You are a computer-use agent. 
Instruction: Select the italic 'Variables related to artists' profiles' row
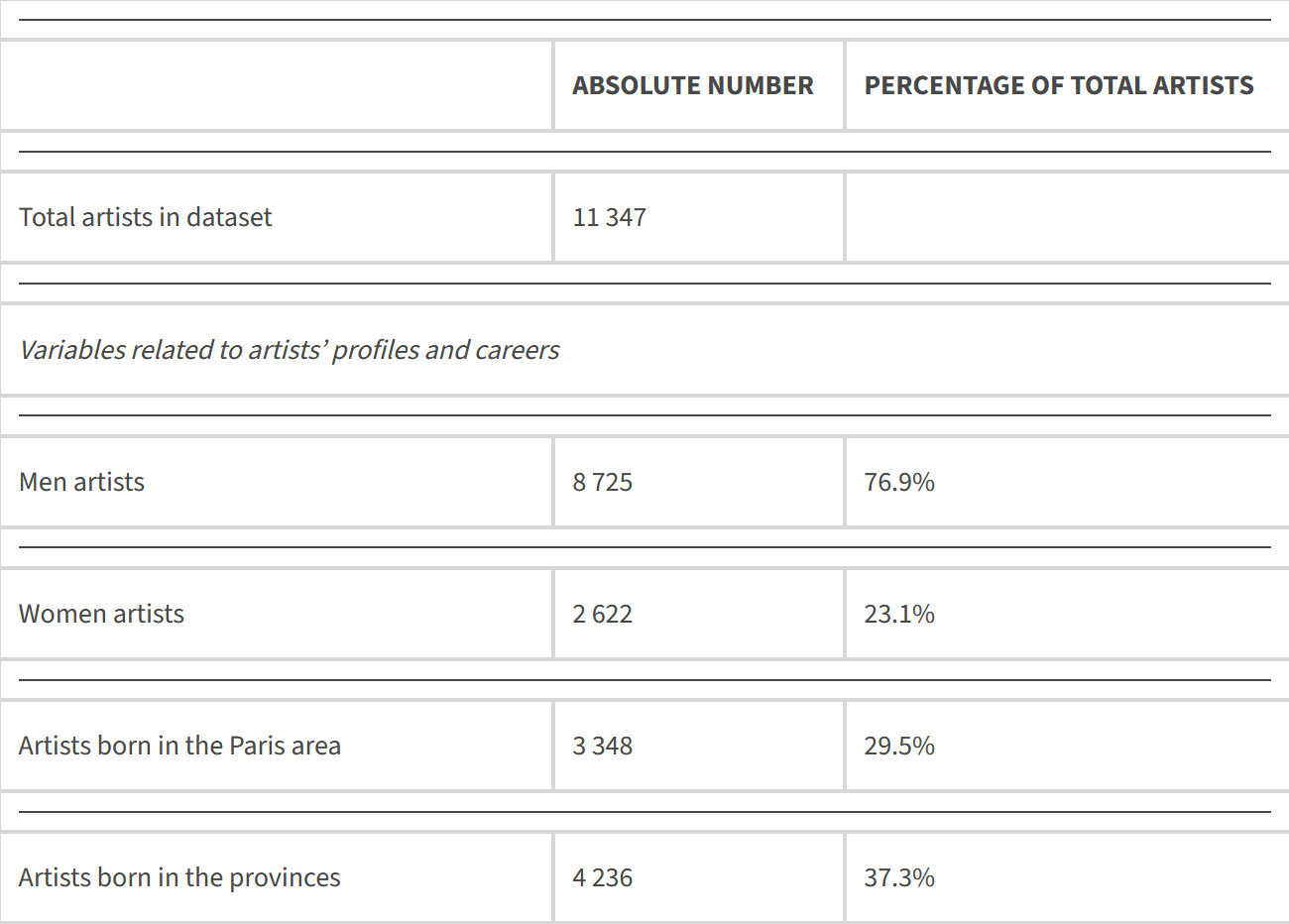[x=289, y=350]
